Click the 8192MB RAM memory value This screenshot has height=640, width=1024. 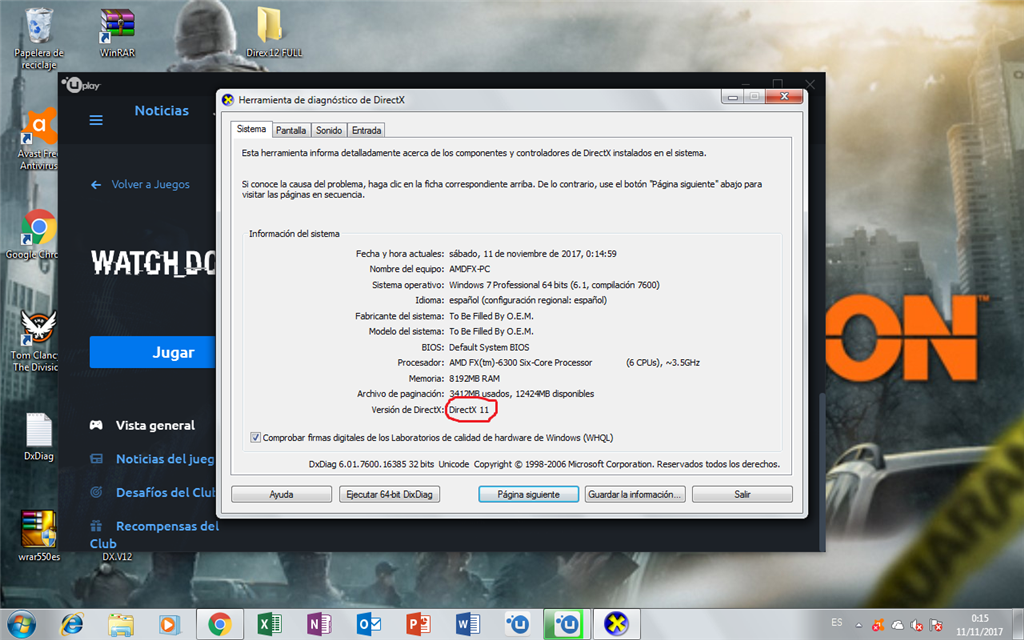474,378
